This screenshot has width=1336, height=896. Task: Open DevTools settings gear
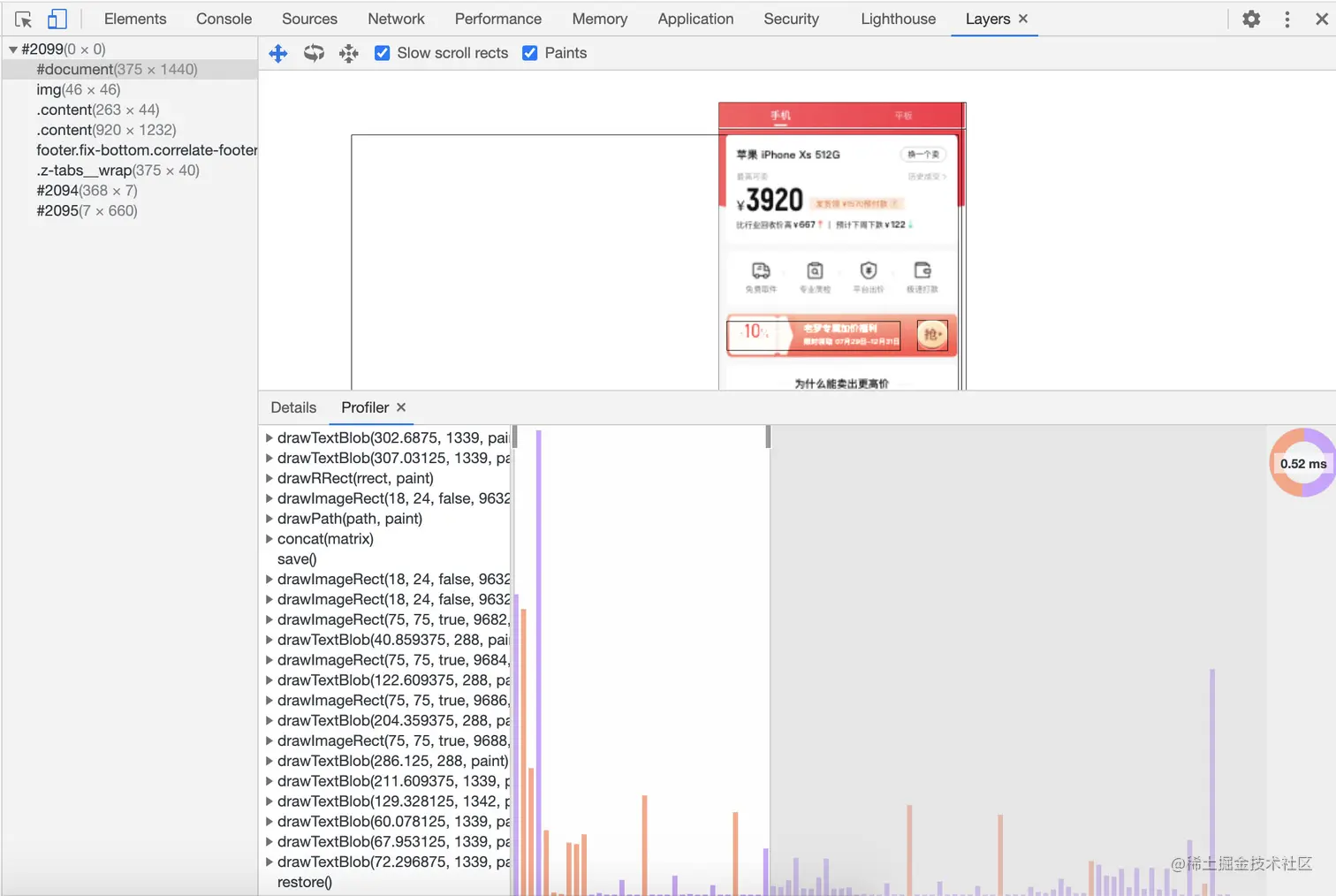[1251, 19]
